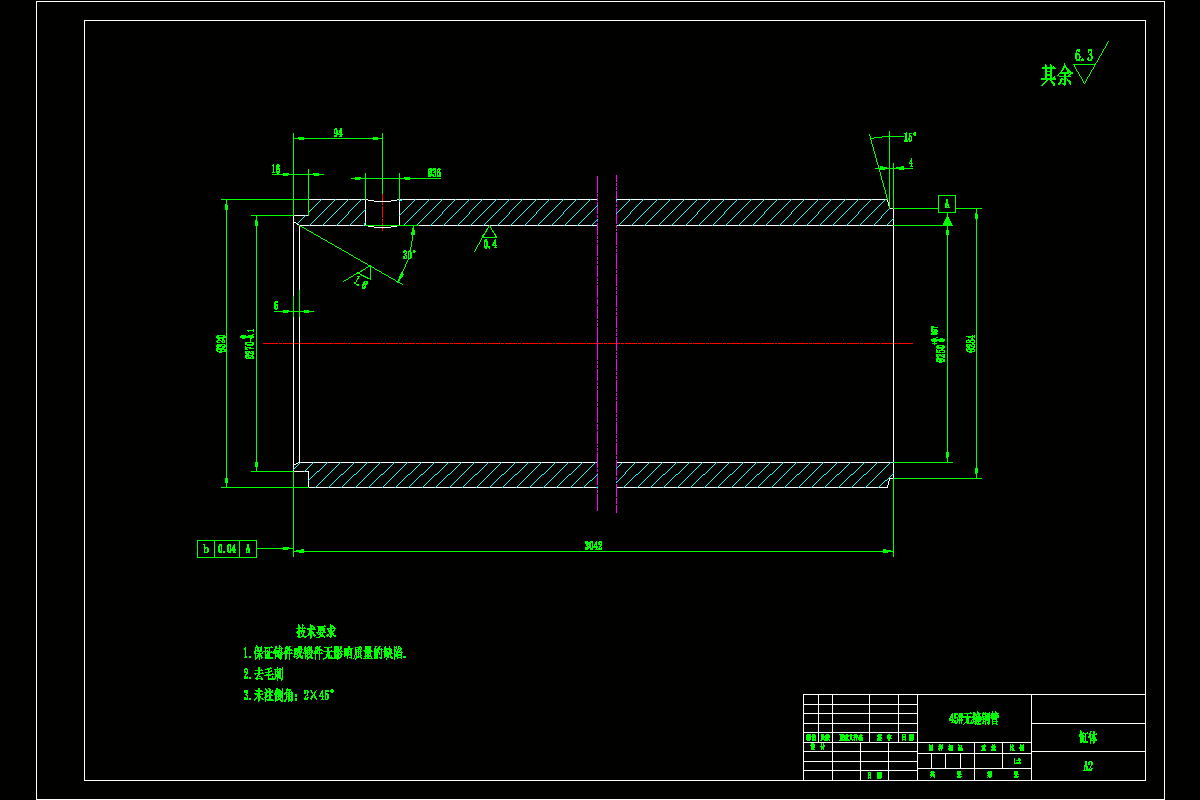Select the Ø270 diameter dimension on left
The image size is (1200, 800).
tap(250, 344)
